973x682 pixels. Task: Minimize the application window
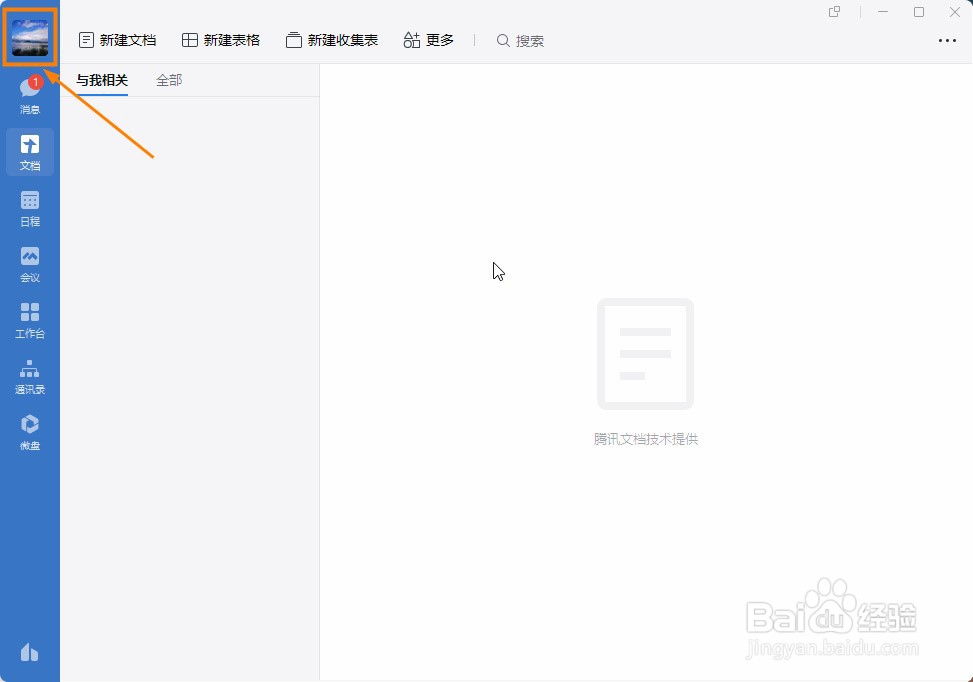tap(882, 12)
